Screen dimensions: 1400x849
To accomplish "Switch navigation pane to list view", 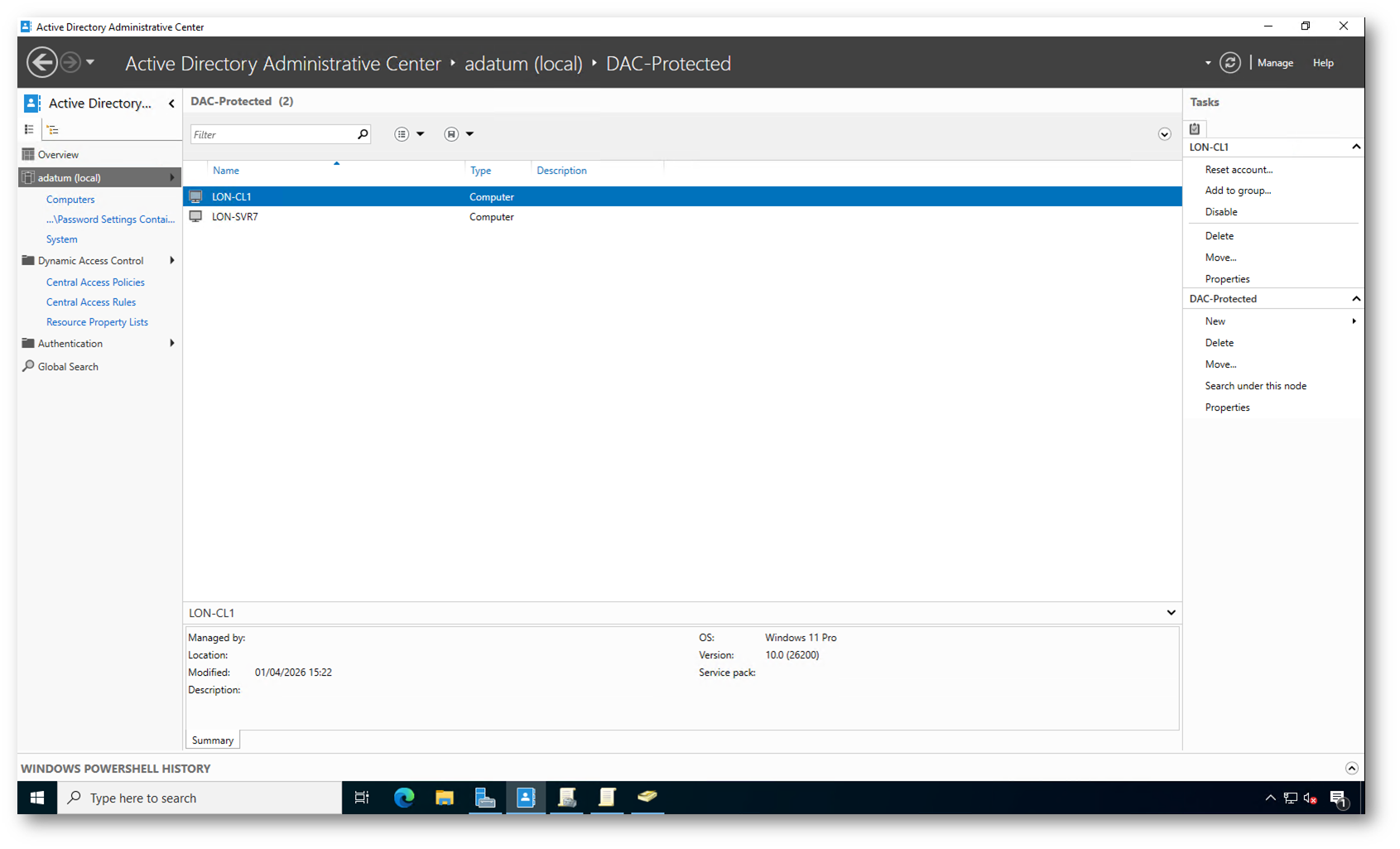I will 29,129.
